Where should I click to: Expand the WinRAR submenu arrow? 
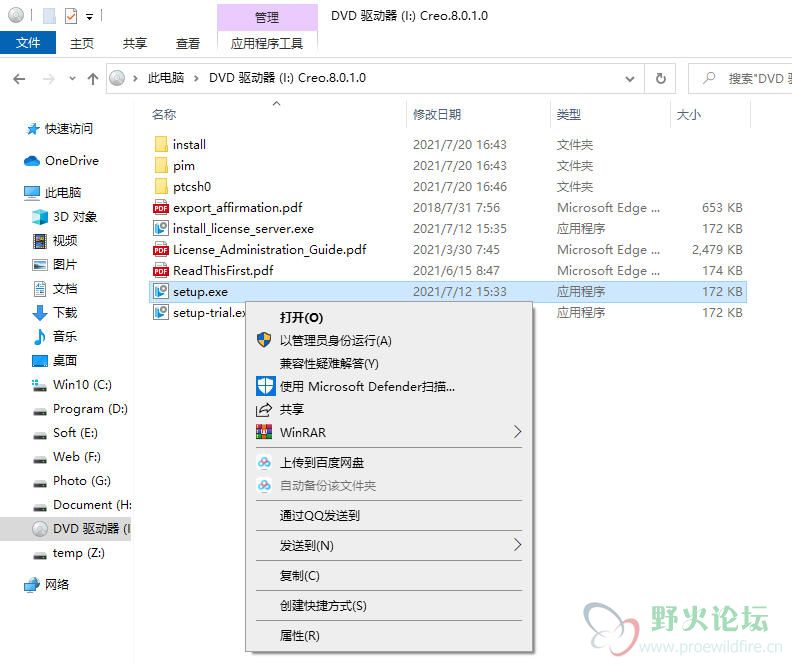[x=517, y=432]
